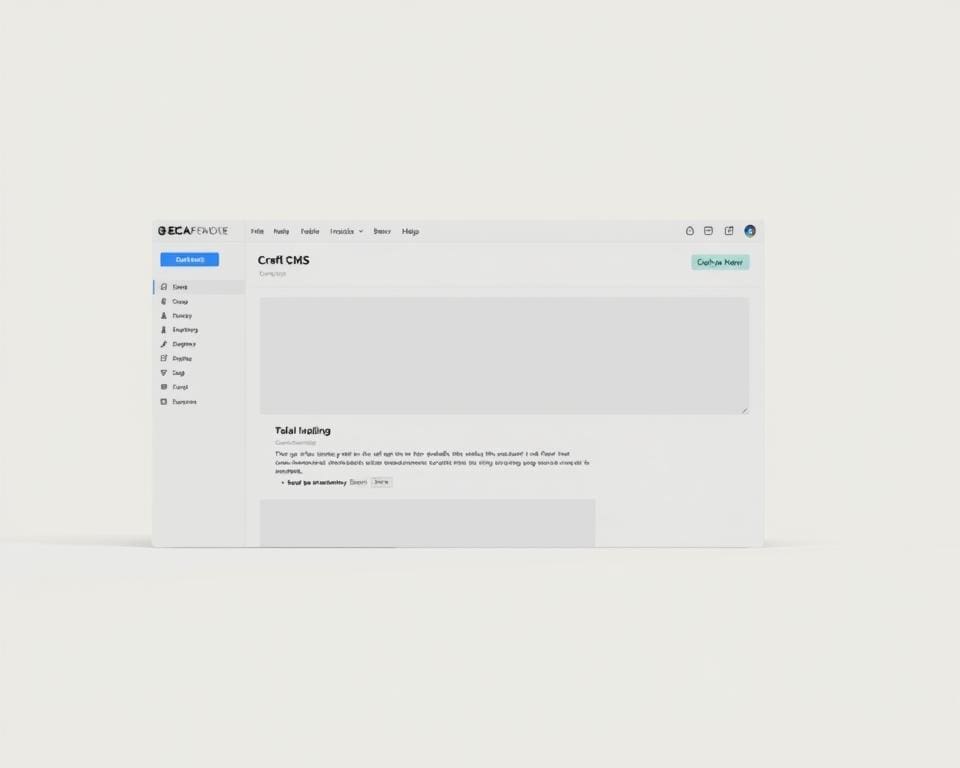Expand the list item beside the Start label
This screenshot has height=768, width=960.
[x=381, y=481]
